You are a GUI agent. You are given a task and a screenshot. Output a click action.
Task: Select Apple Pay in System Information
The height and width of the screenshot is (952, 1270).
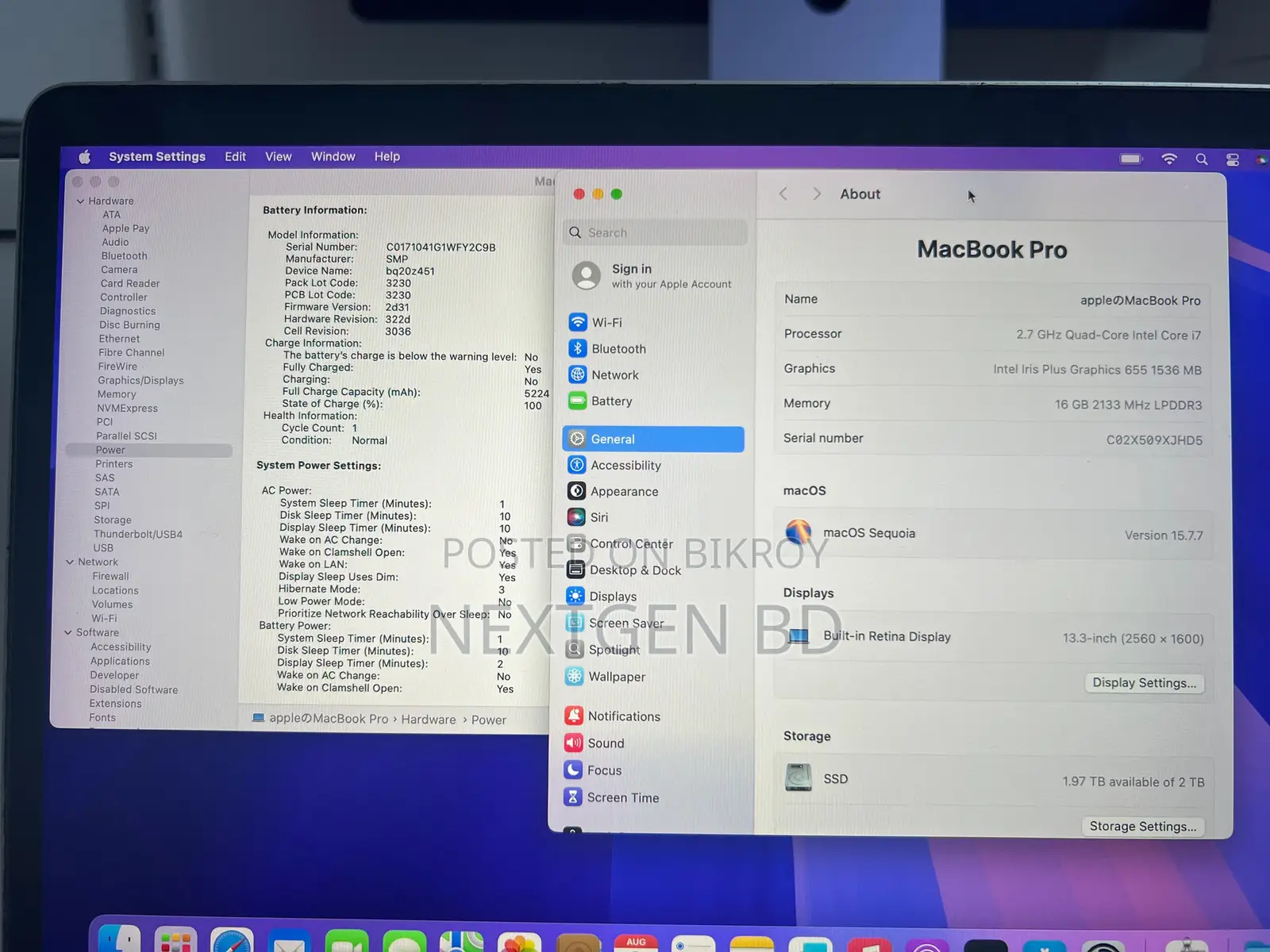tap(125, 228)
